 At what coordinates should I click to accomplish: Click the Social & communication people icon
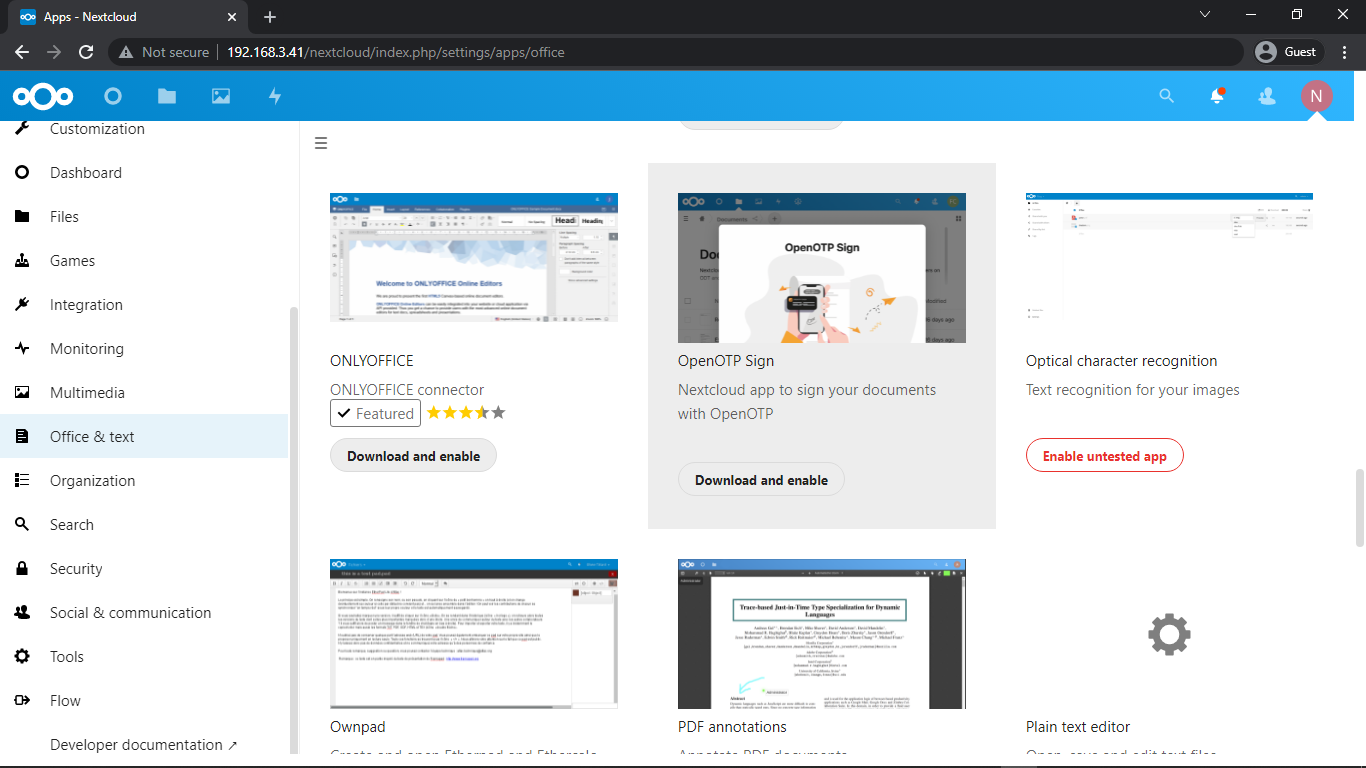(x=22, y=613)
